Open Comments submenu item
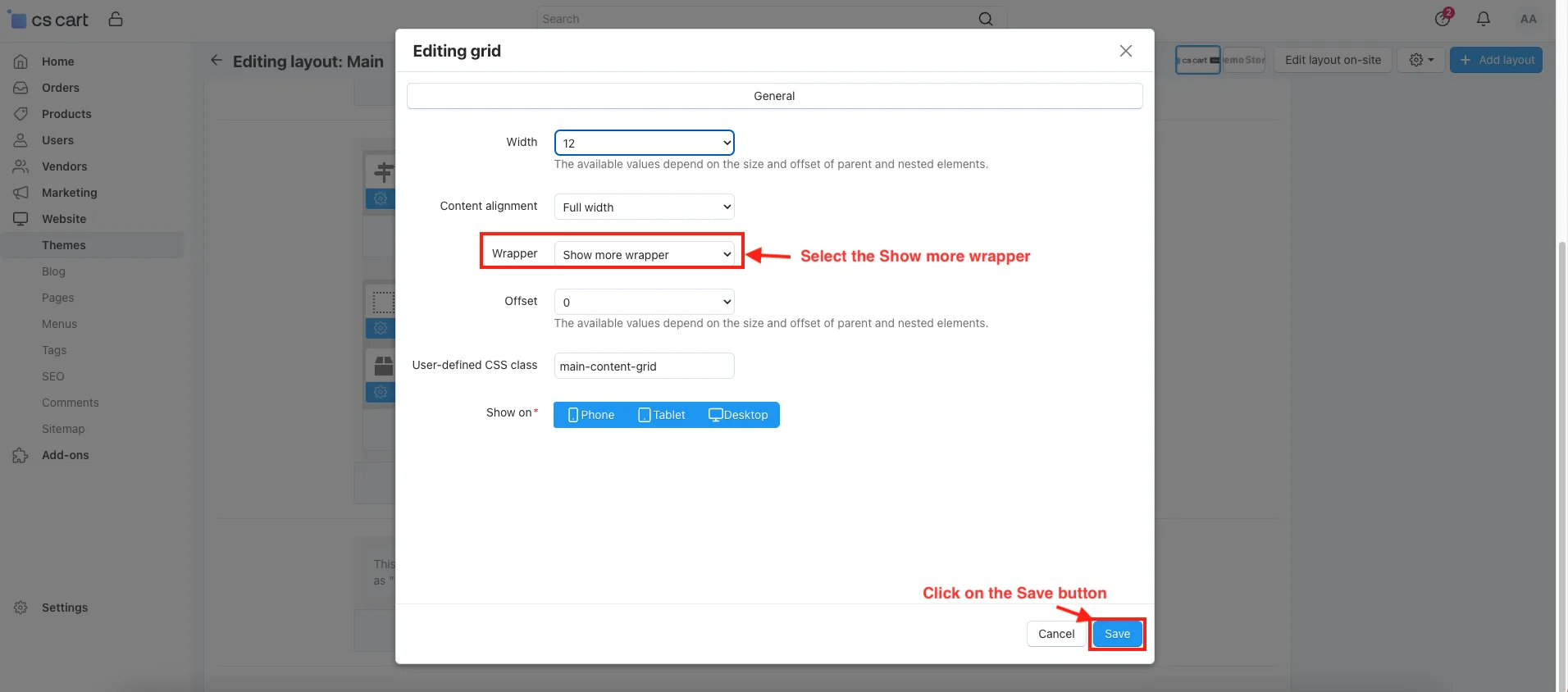This screenshot has width=1568, height=692. coord(70,403)
